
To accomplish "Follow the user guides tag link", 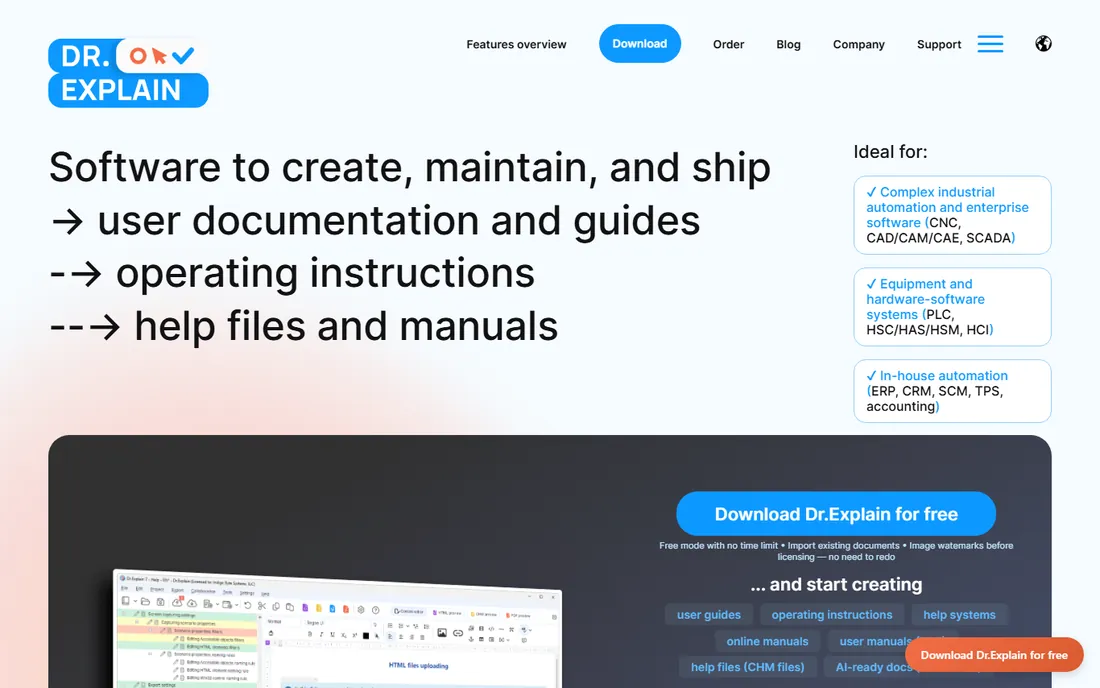I will coord(709,615).
